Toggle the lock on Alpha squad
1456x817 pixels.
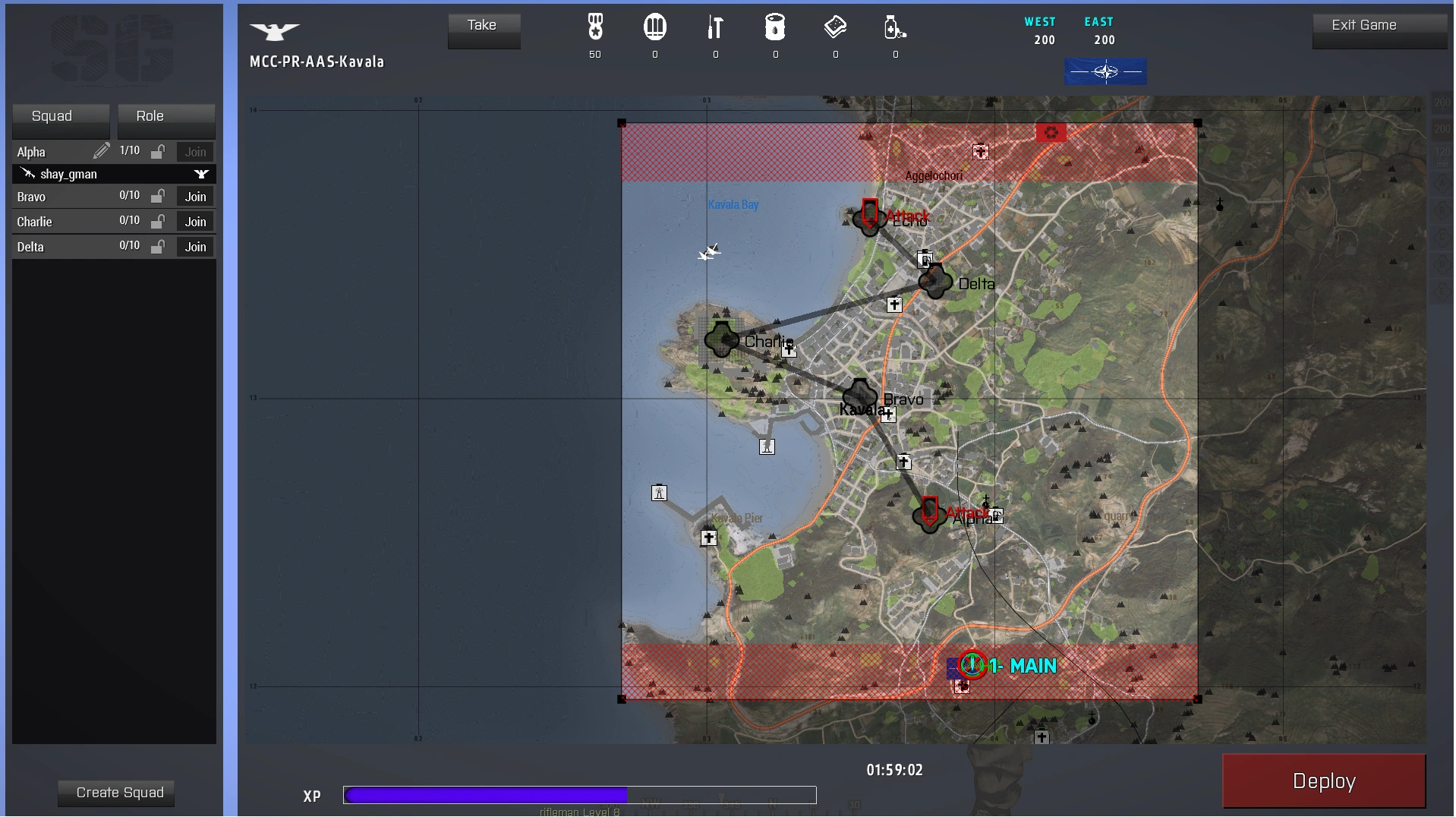point(158,151)
